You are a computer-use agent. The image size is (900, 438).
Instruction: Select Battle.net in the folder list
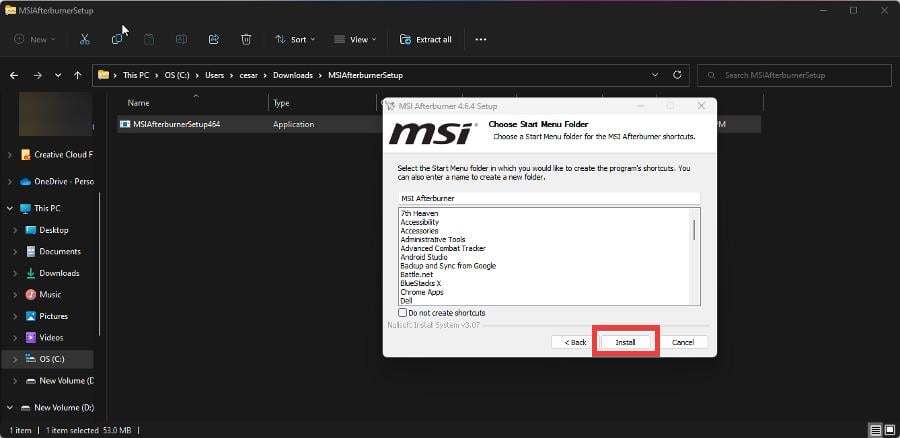click(417, 275)
